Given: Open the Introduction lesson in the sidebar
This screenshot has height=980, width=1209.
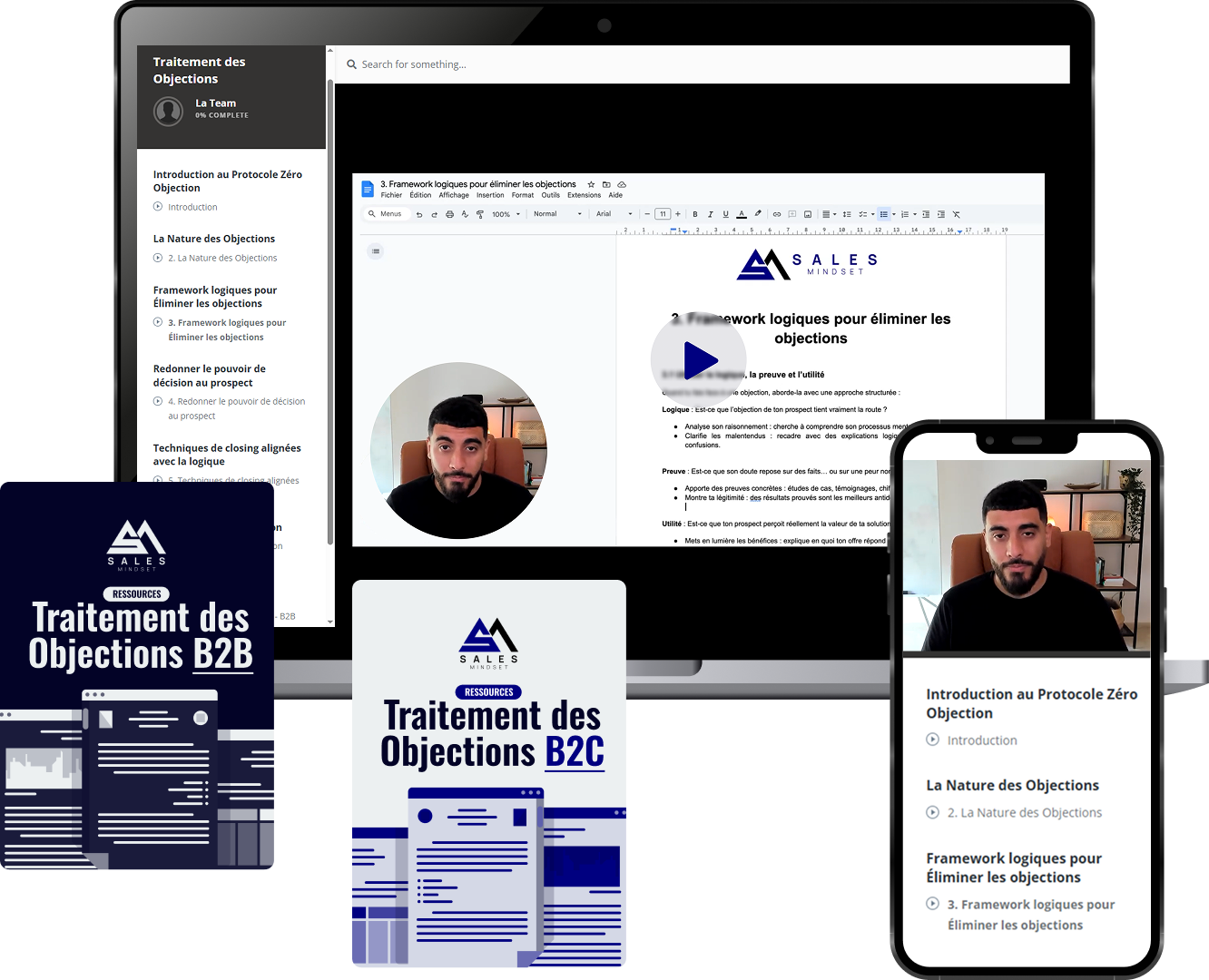Looking at the screenshot, I should (x=192, y=207).
